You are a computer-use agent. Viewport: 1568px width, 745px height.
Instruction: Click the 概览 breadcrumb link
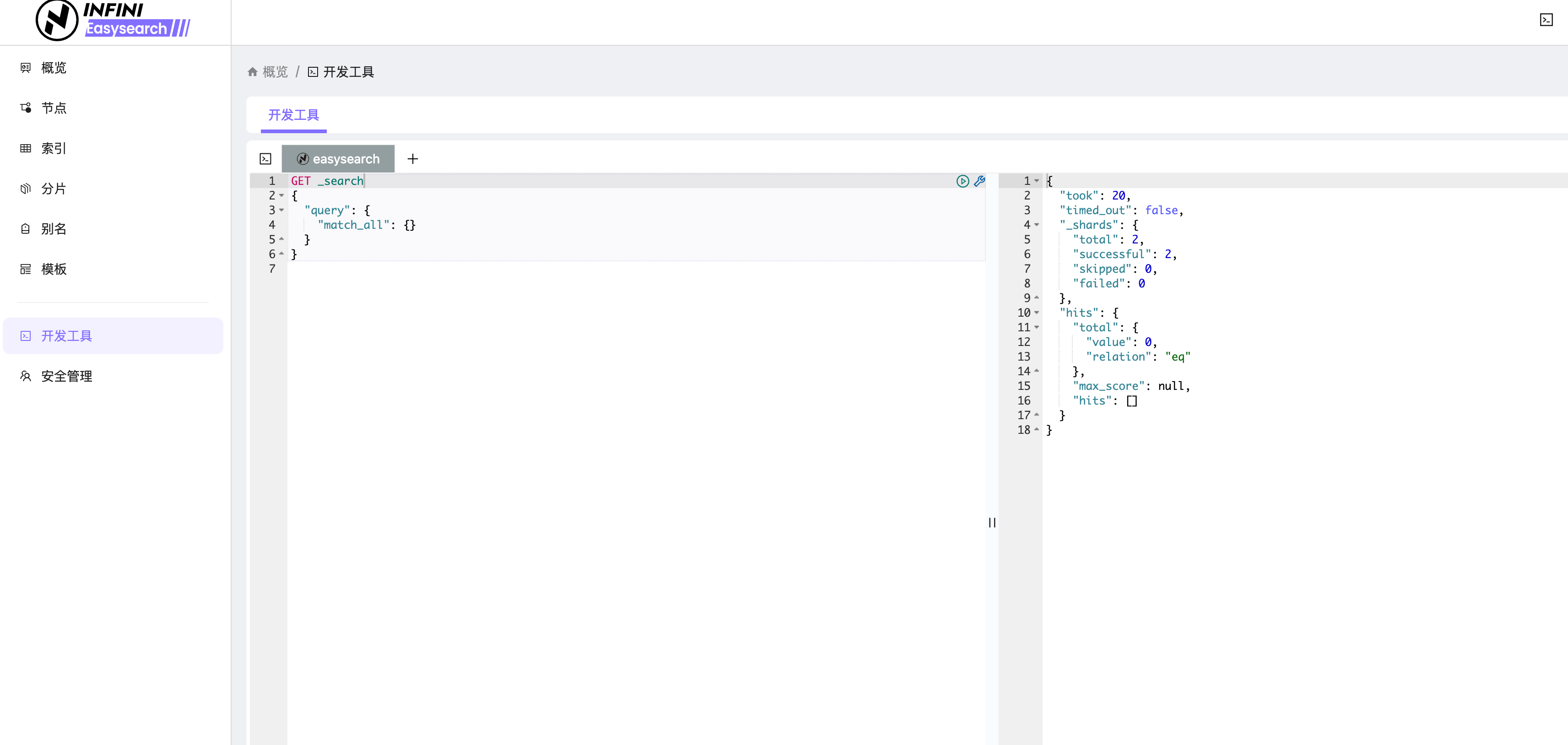[x=275, y=72]
